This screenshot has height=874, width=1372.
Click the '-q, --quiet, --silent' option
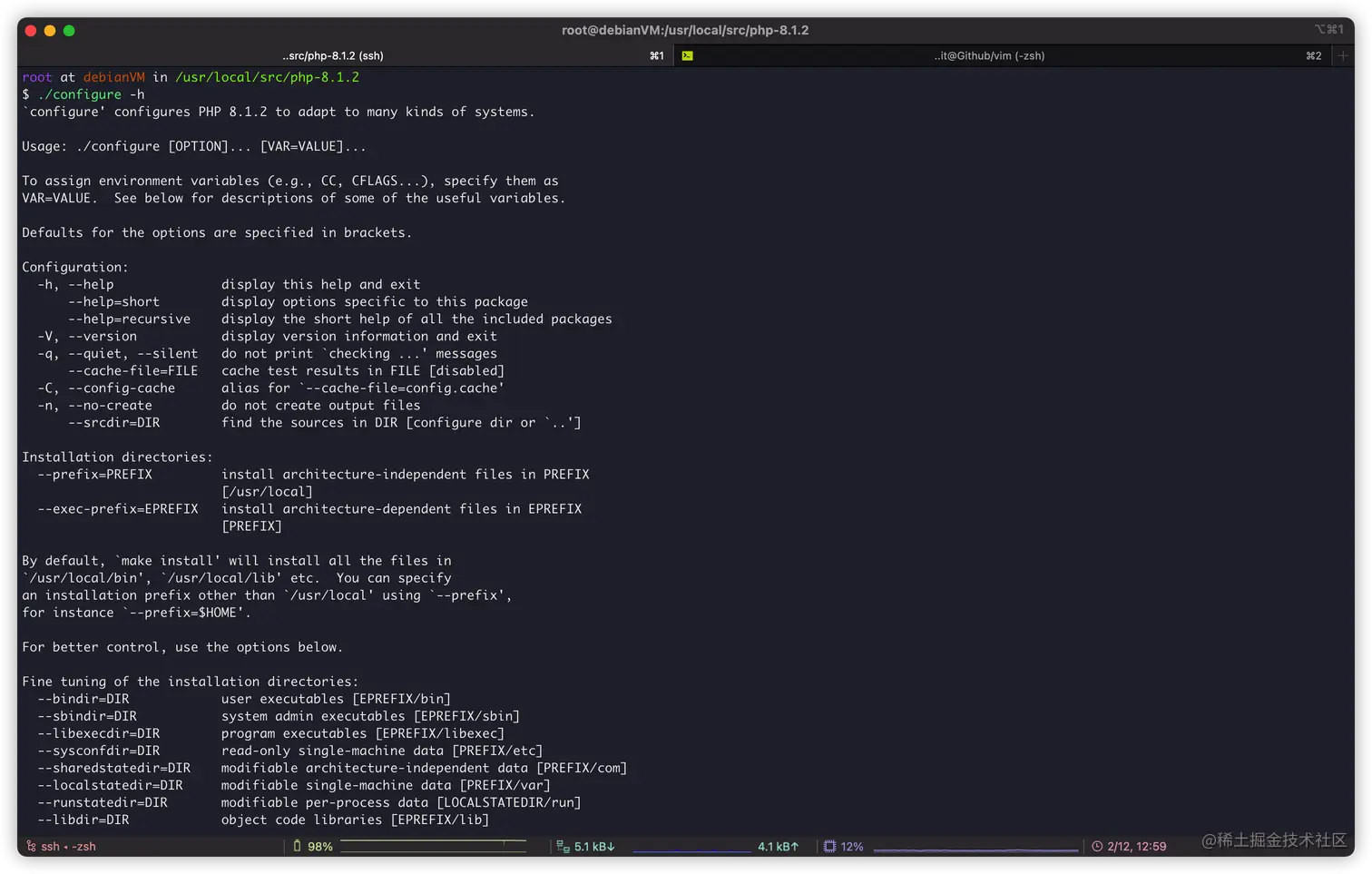[118, 353]
